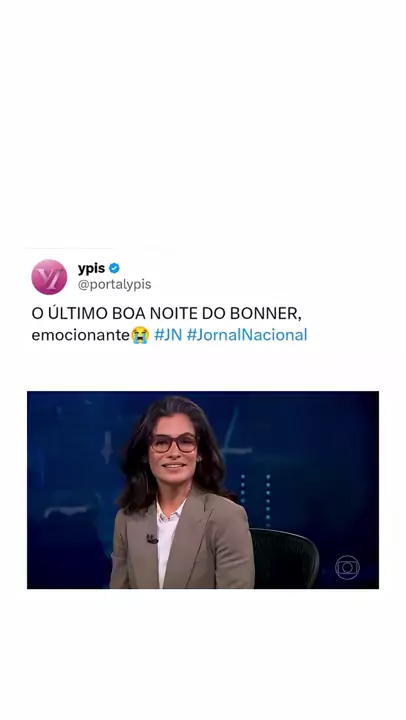406x720 pixels.
Task: Click the Globo logo watermark in video
Action: (347, 567)
